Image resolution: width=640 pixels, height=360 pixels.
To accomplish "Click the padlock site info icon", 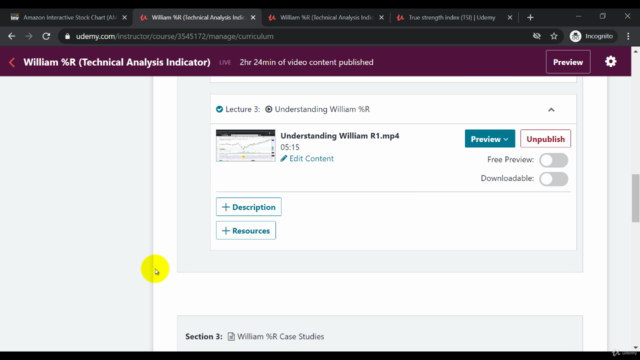I will 67,36.
